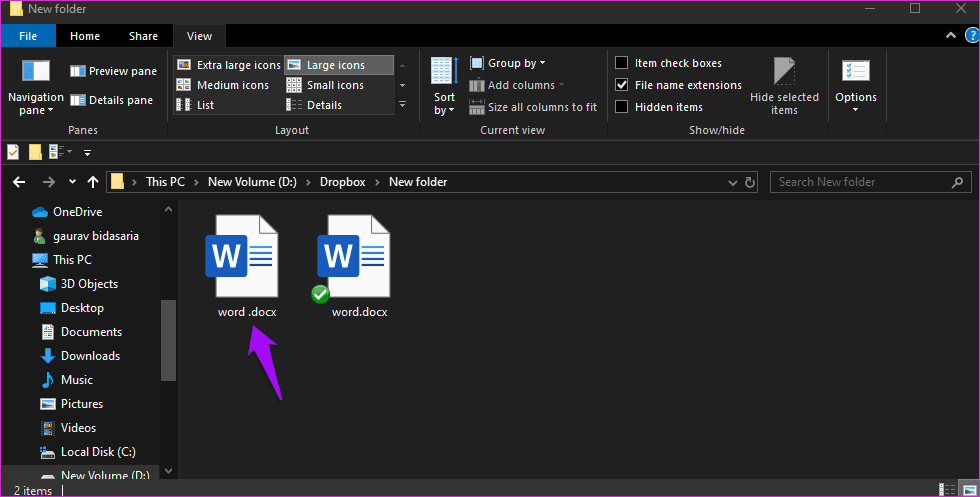Screen dimensions: 980x497
Task: Go back with the Back arrow
Action: point(19,182)
